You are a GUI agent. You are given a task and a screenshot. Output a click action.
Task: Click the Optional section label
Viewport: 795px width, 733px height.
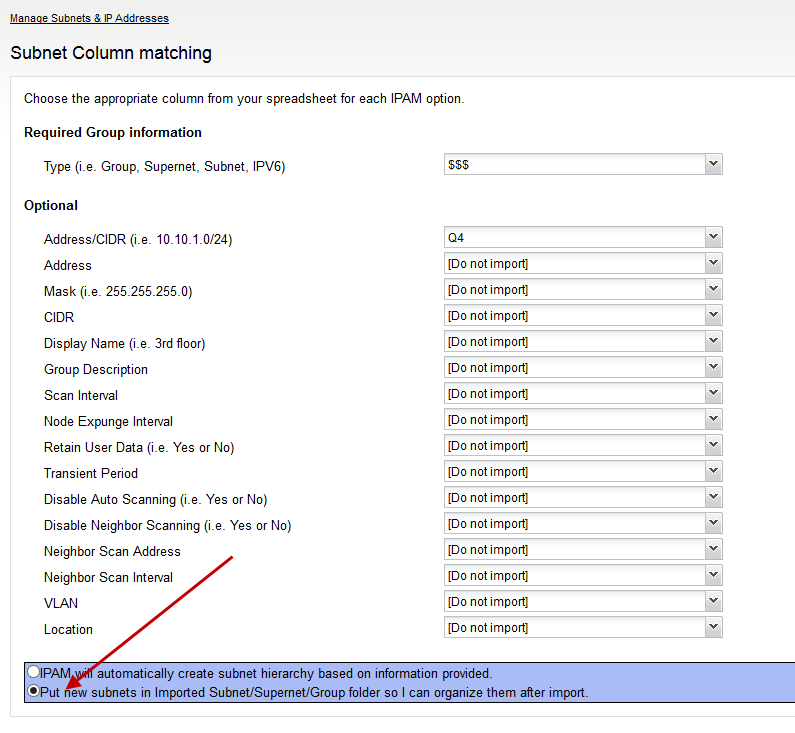point(51,205)
